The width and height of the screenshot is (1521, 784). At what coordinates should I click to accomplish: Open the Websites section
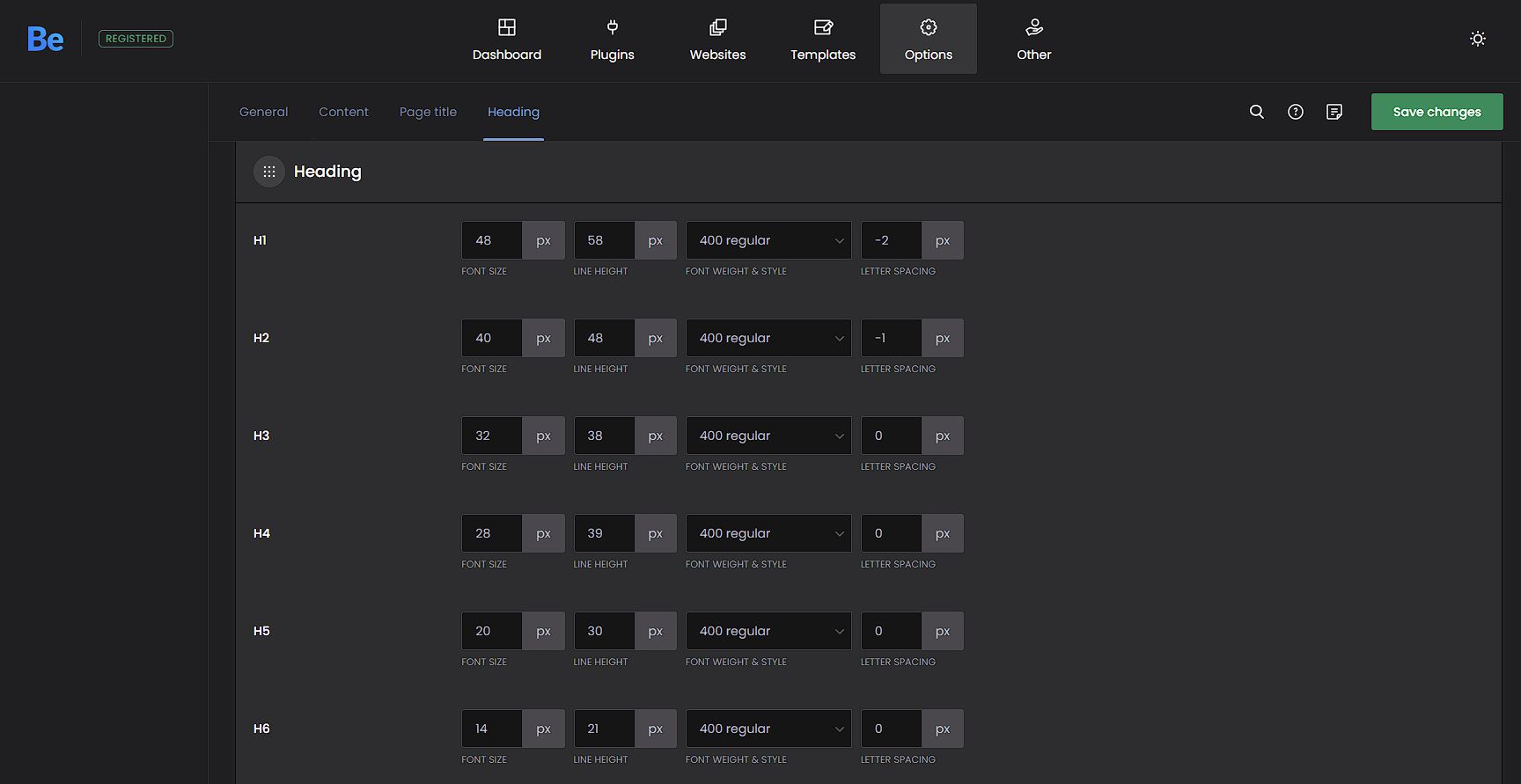[717, 40]
